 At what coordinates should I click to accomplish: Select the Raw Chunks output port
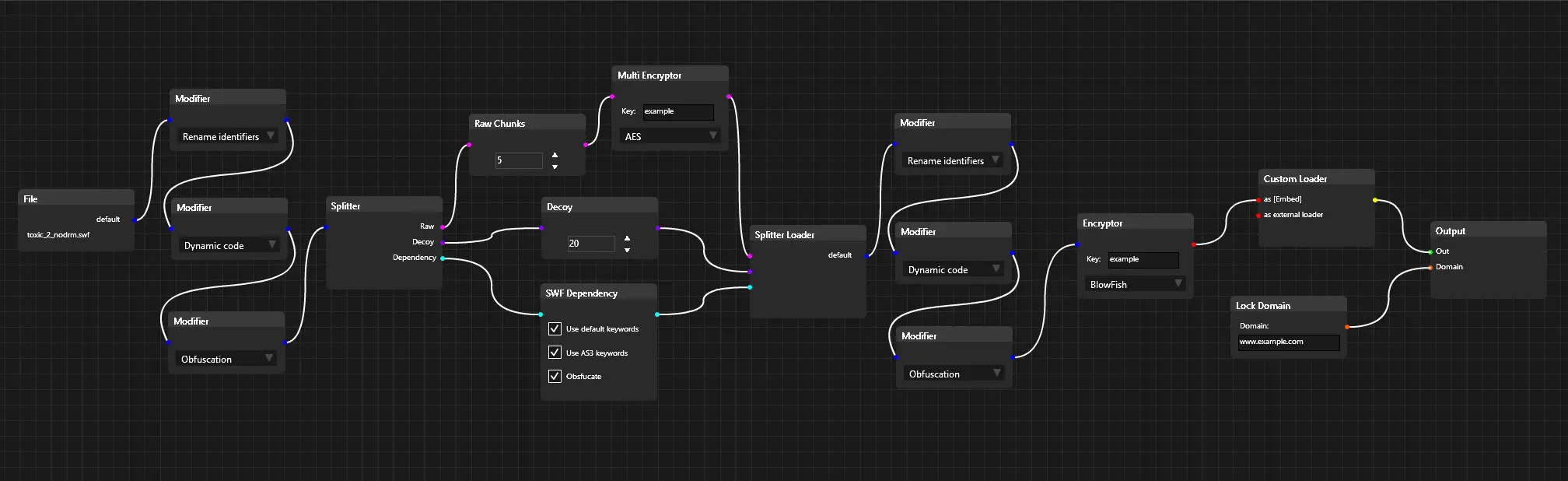point(585,145)
